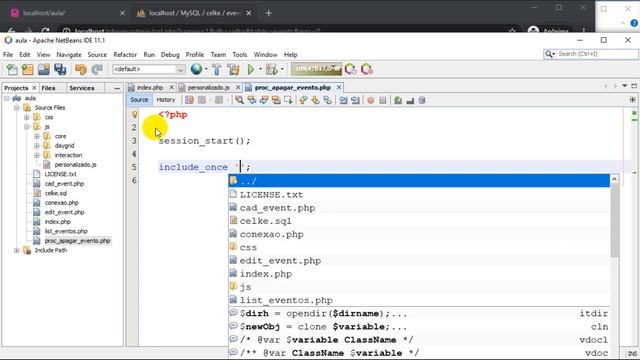Click the Redo toolbar icon
This screenshot has height=360, width=640.
click(97, 69)
